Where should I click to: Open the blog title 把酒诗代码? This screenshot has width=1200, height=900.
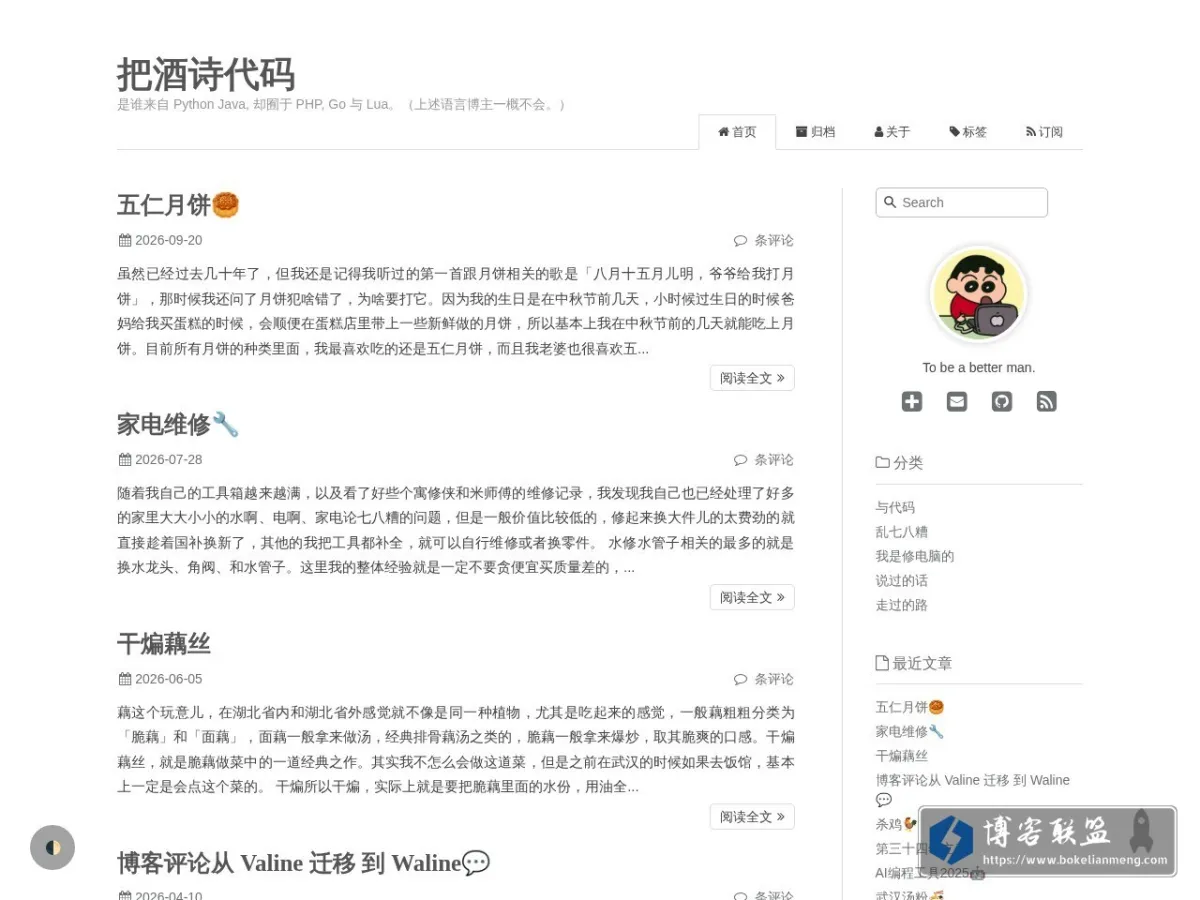coord(206,75)
